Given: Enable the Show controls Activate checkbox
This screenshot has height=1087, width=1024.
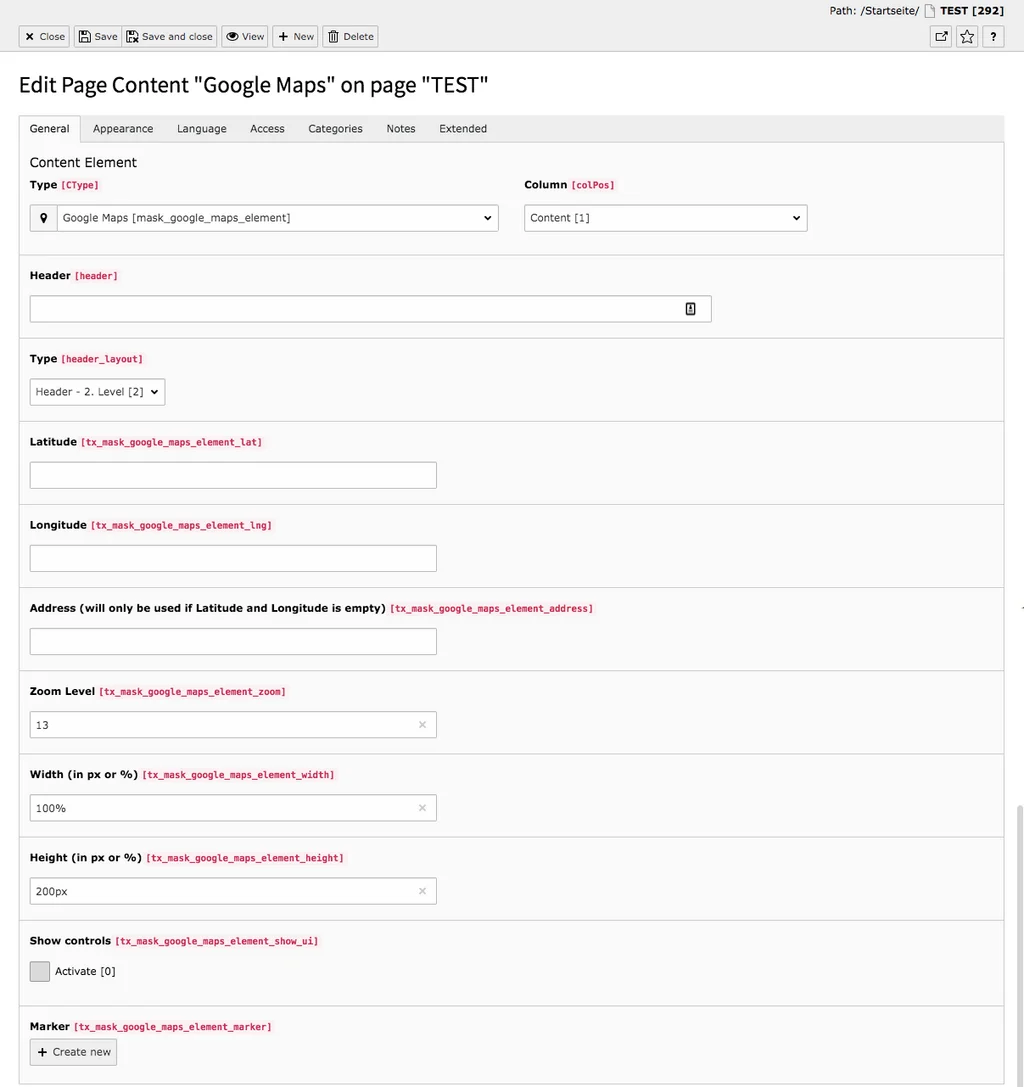Looking at the screenshot, I should point(39,971).
